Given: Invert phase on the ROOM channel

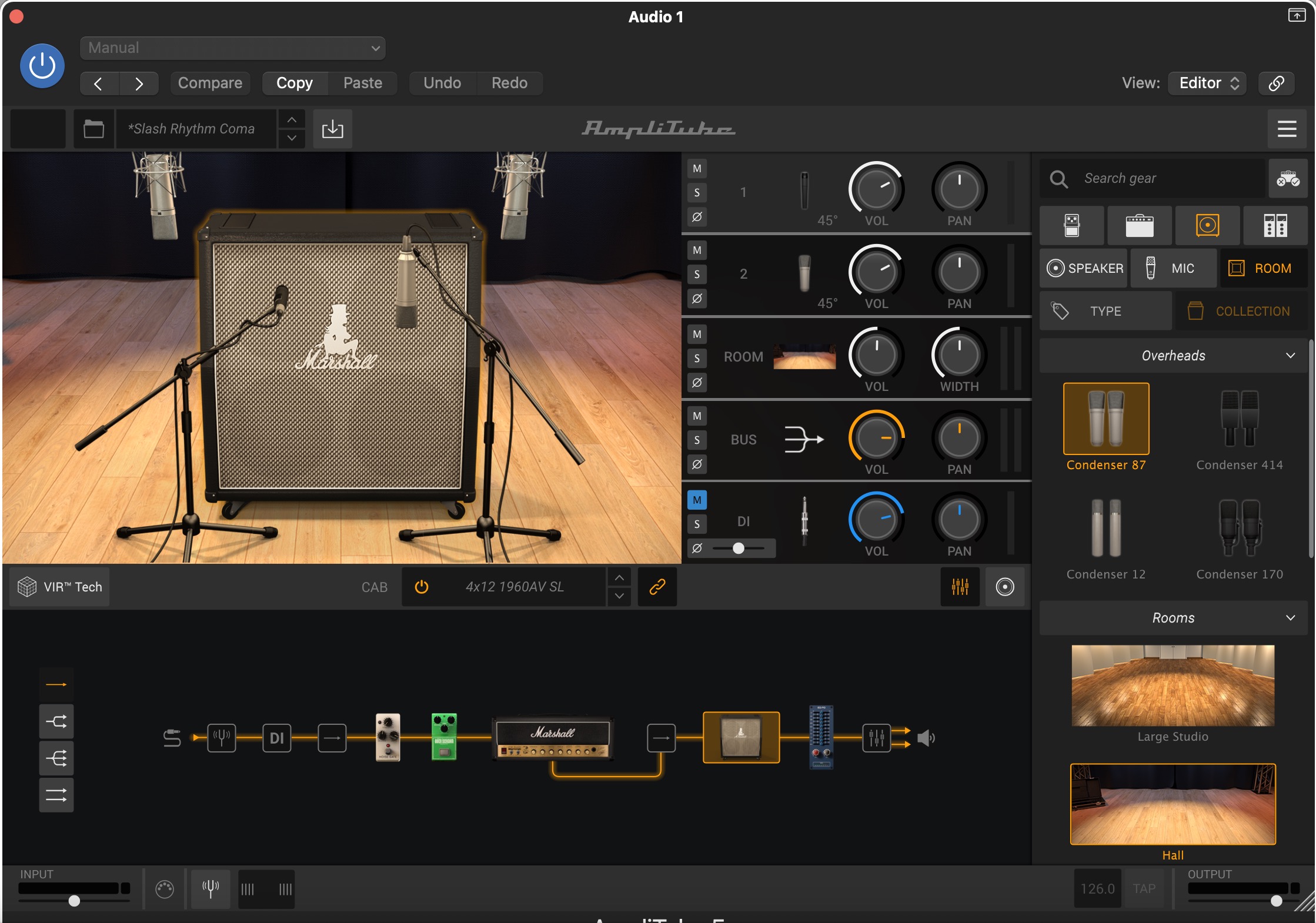Looking at the screenshot, I should (x=697, y=383).
